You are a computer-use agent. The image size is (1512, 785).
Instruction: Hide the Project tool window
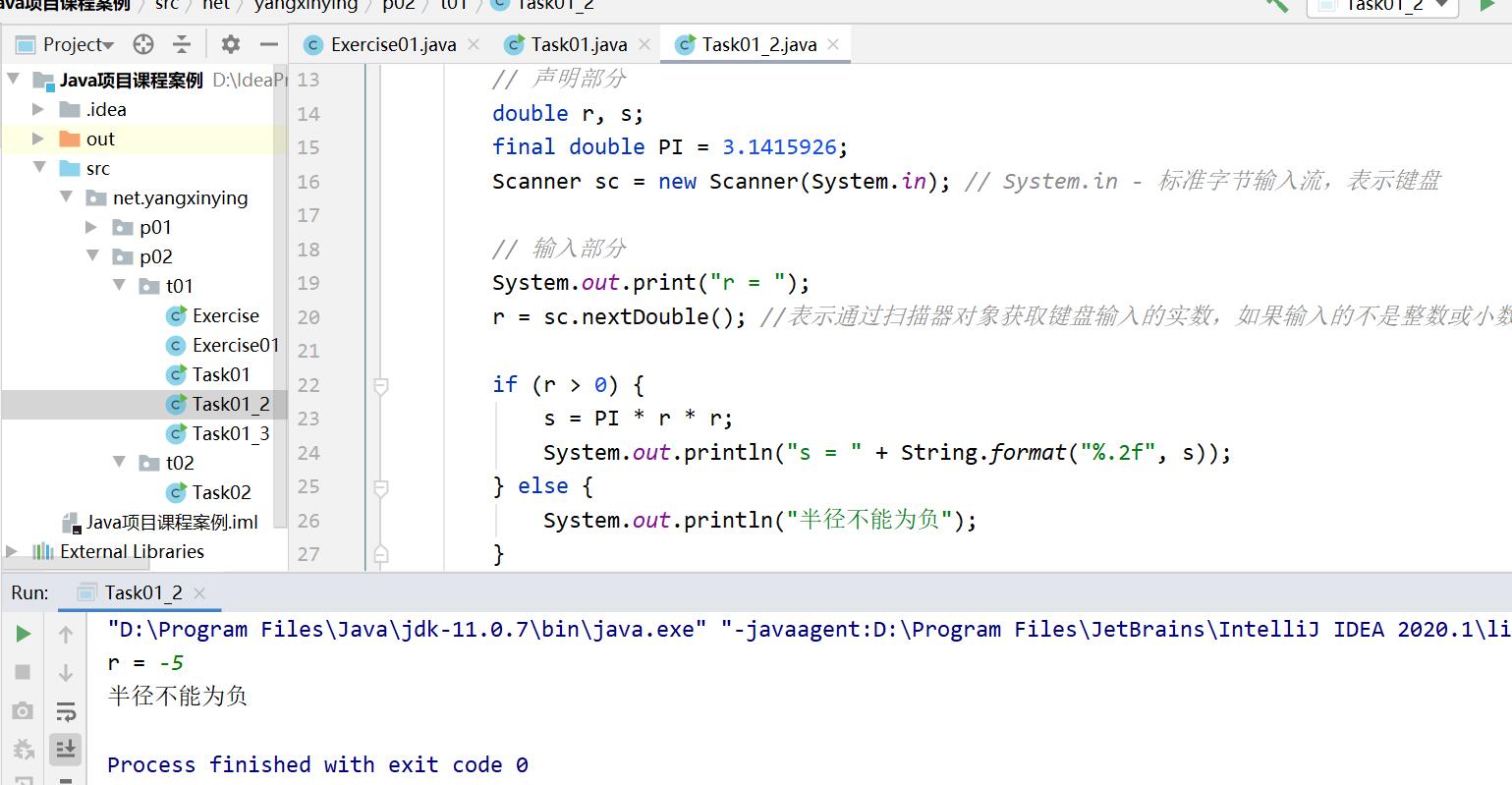pyautogui.click(x=268, y=44)
